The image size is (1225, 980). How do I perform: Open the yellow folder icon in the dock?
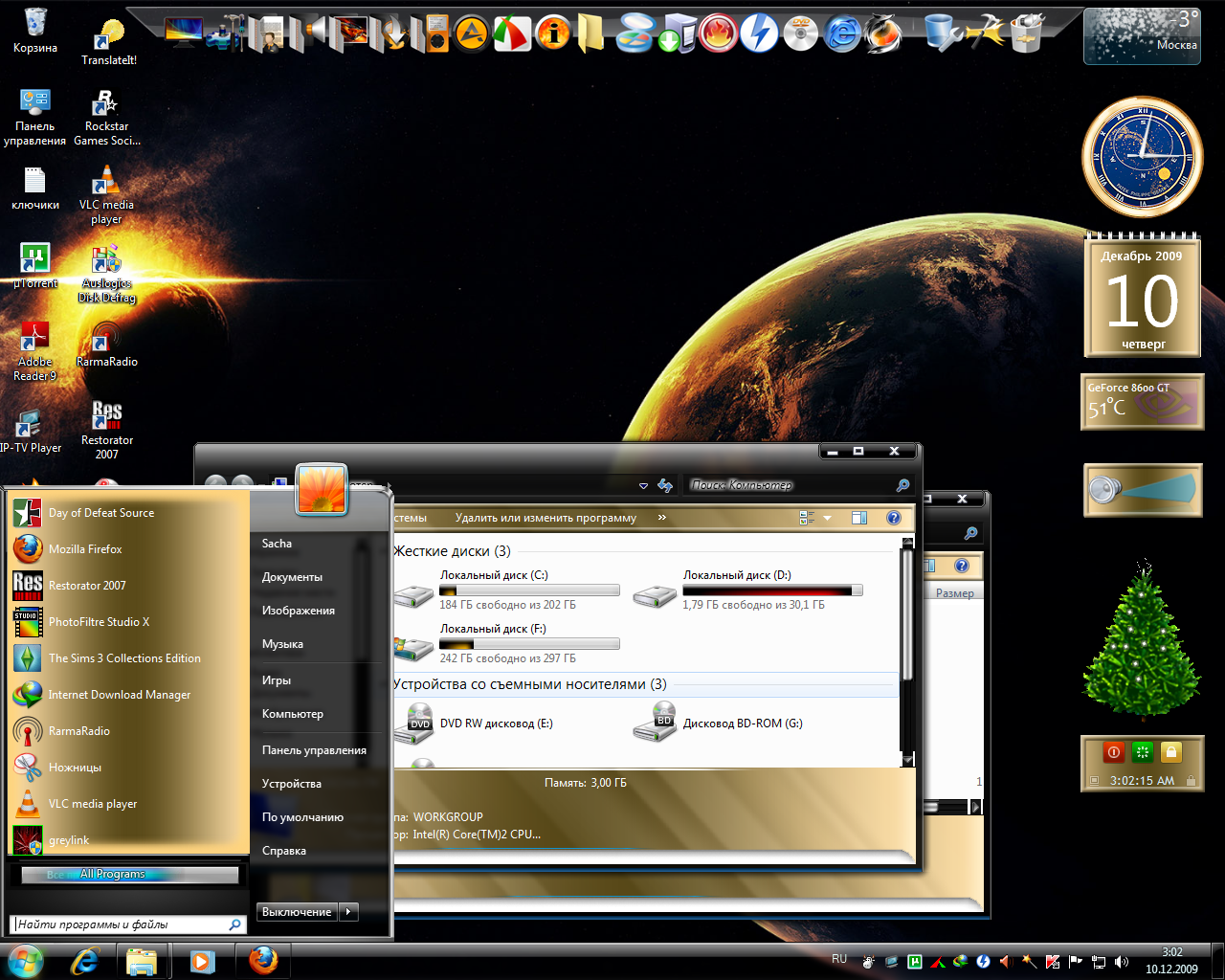tap(591, 34)
